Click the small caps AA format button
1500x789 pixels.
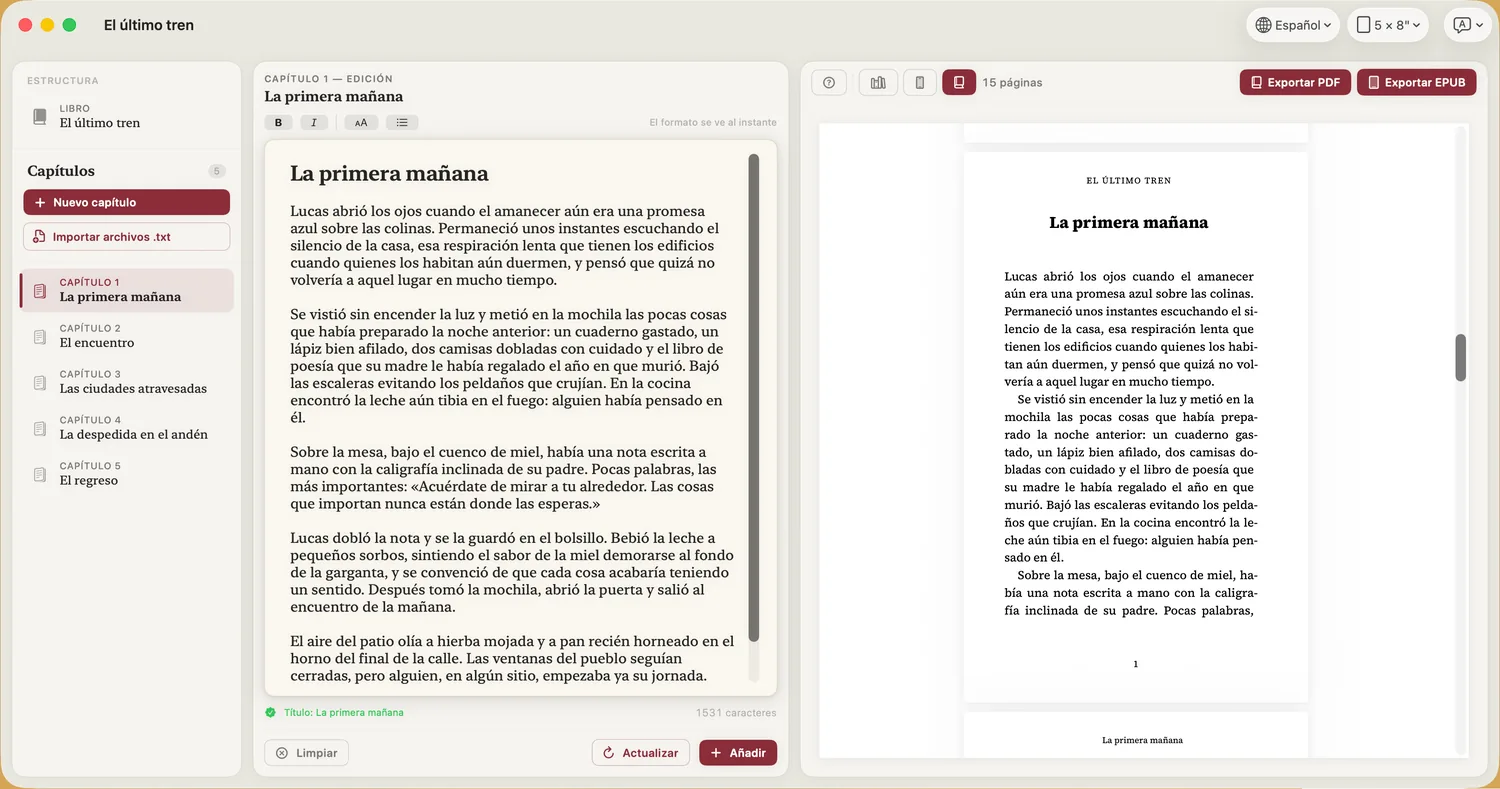(361, 123)
